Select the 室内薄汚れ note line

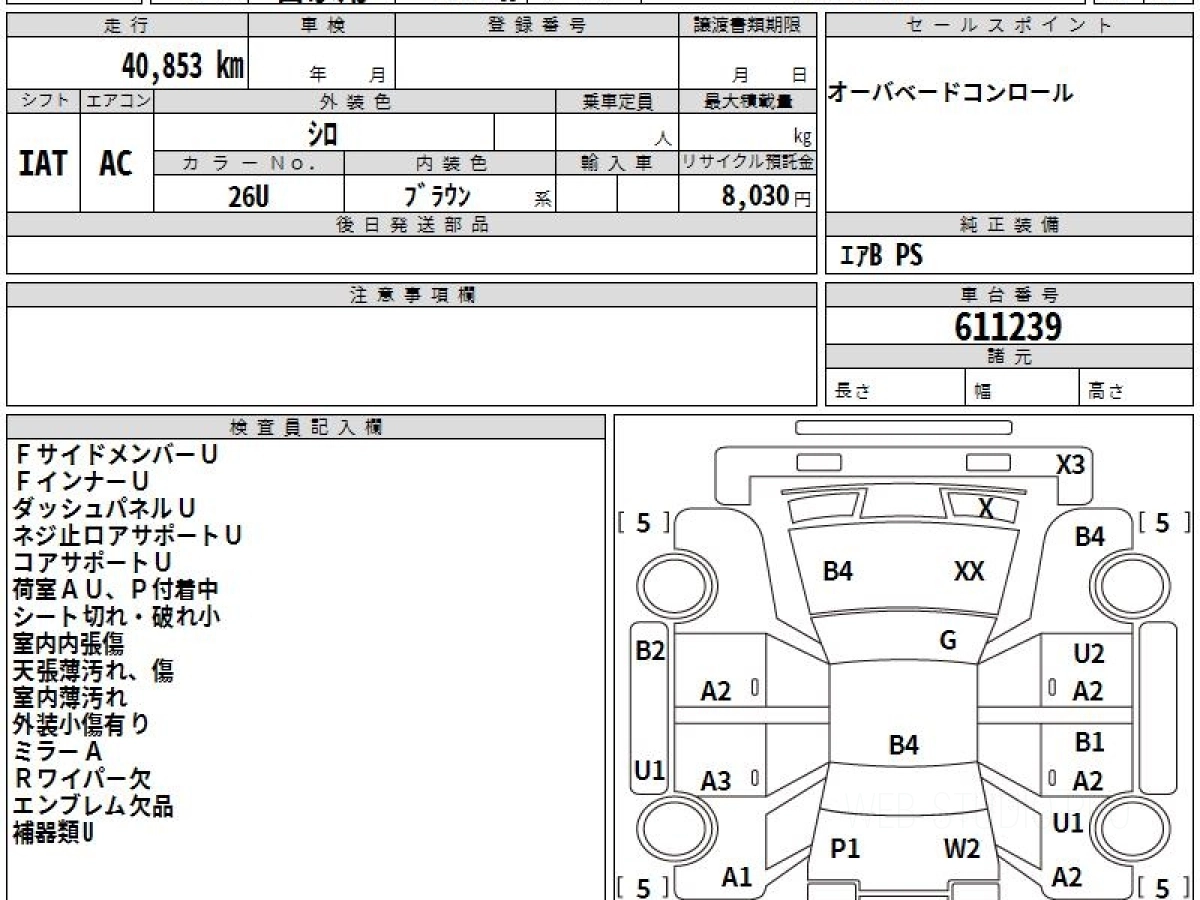point(70,698)
